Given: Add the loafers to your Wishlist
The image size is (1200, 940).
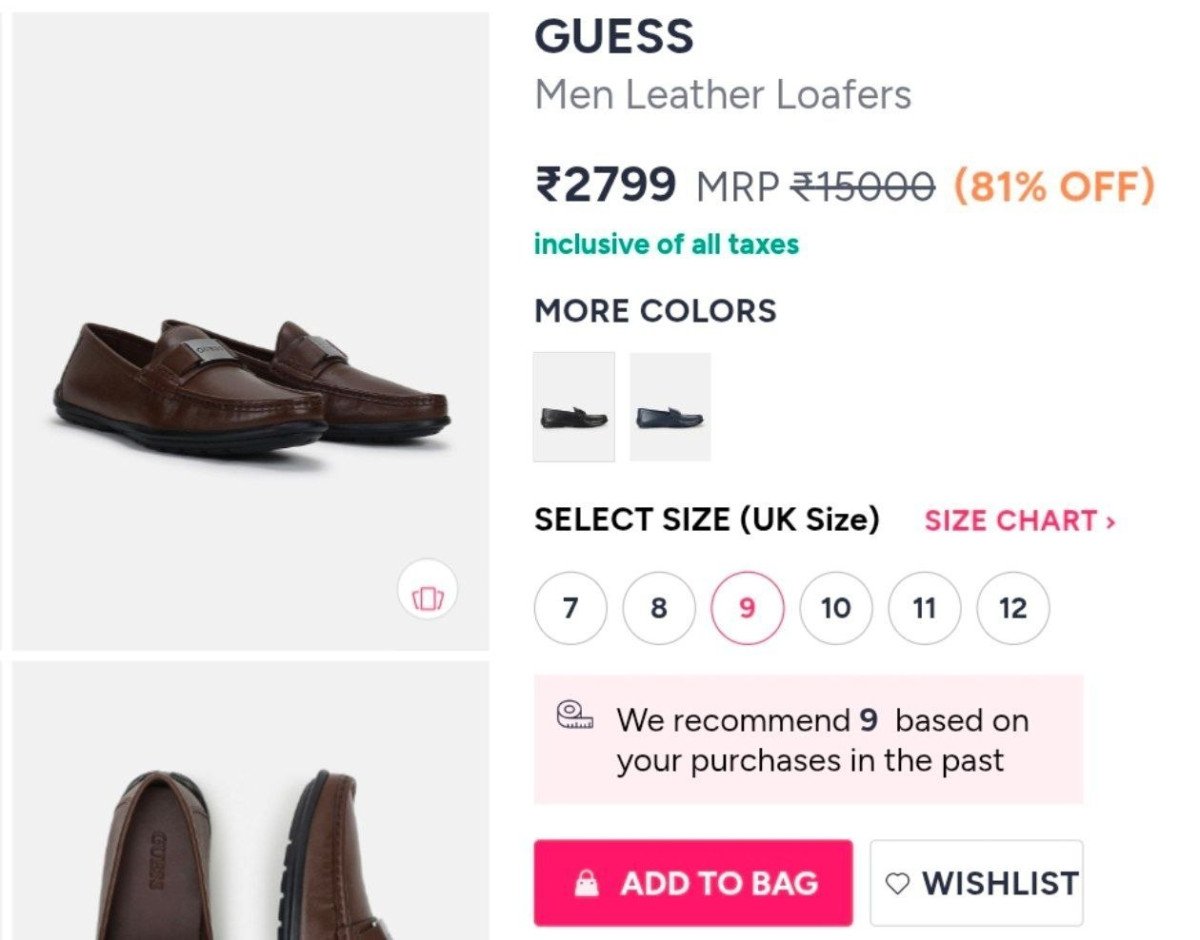Looking at the screenshot, I should coord(976,883).
